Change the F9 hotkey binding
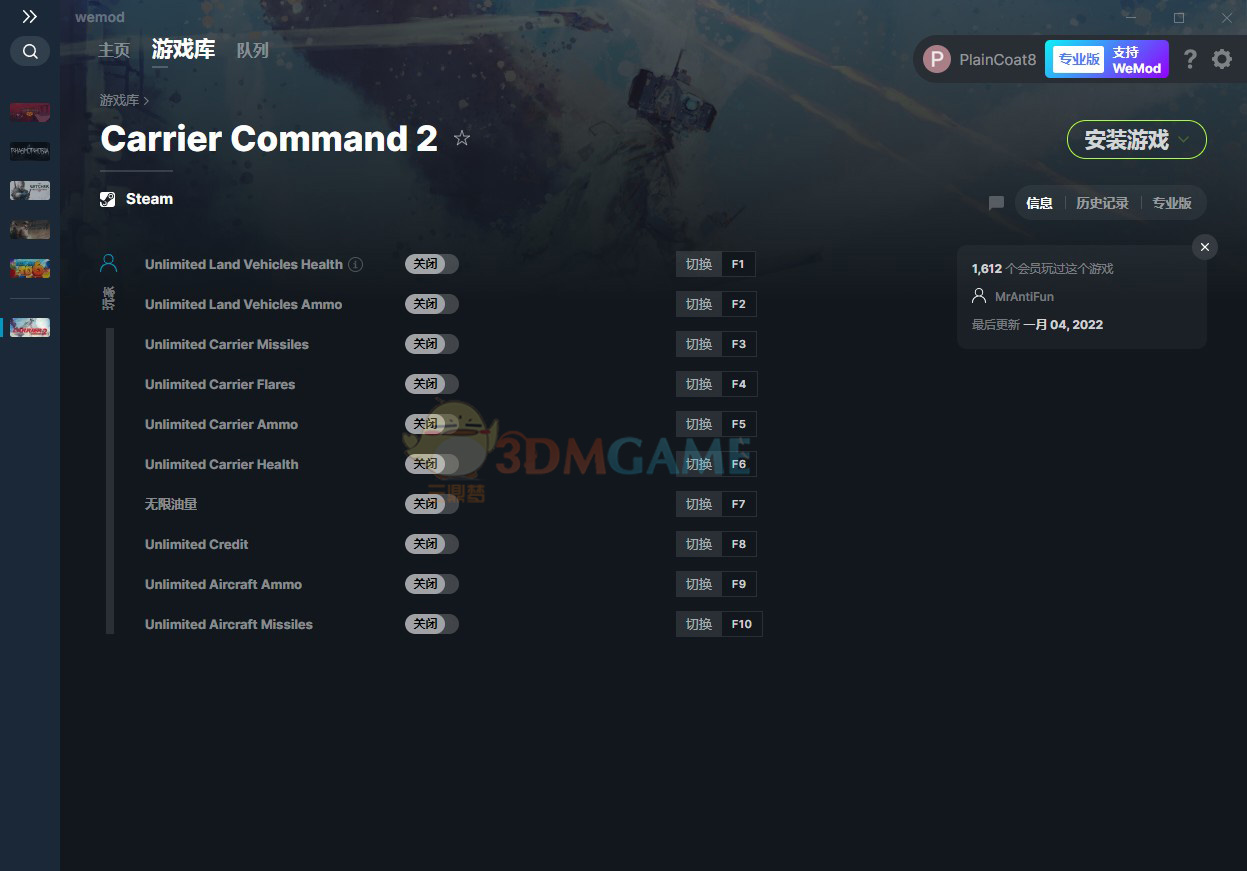 (738, 584)
